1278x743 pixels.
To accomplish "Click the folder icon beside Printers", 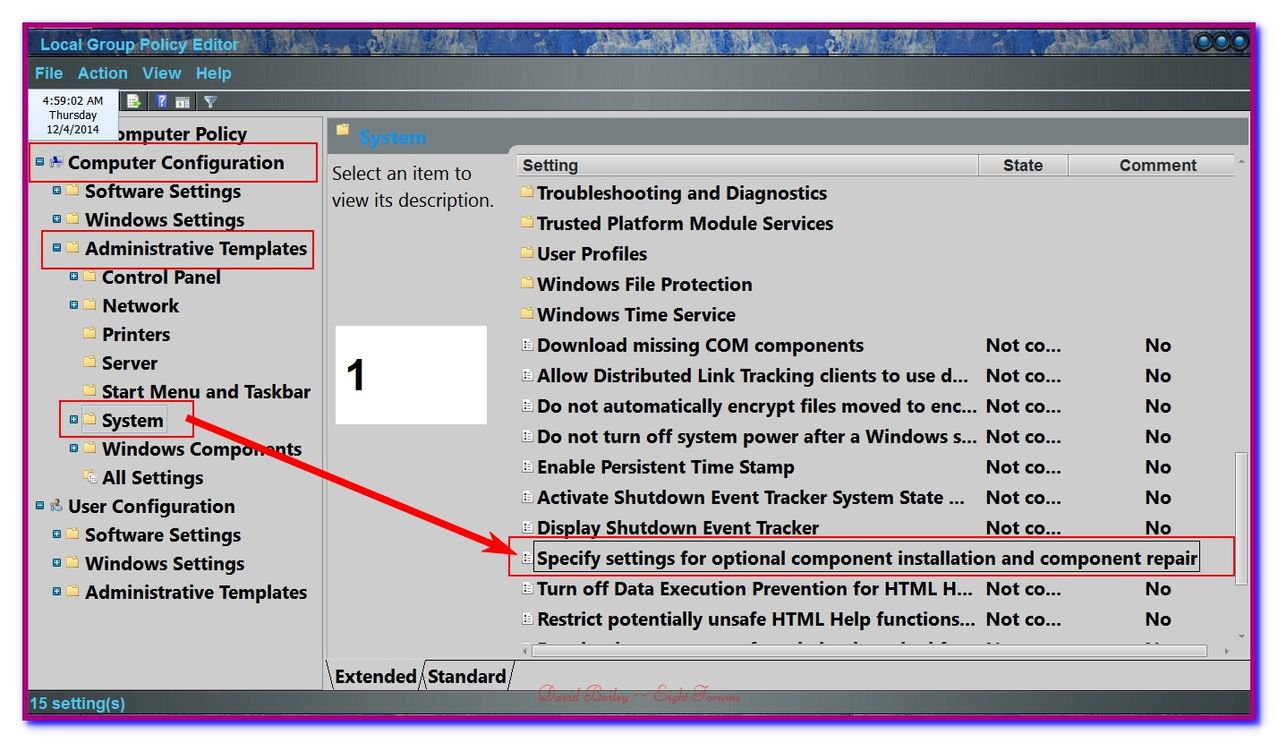I will [90, 334].
